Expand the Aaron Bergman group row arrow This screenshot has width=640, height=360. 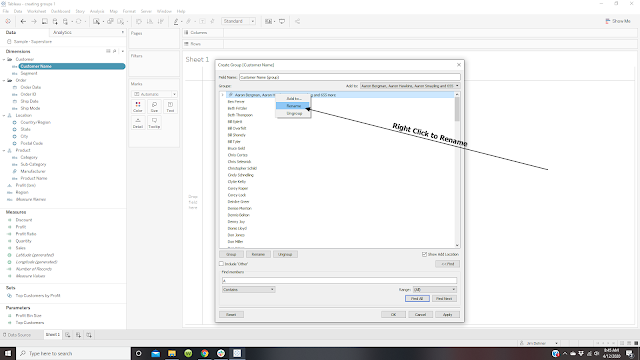[223, 95]
